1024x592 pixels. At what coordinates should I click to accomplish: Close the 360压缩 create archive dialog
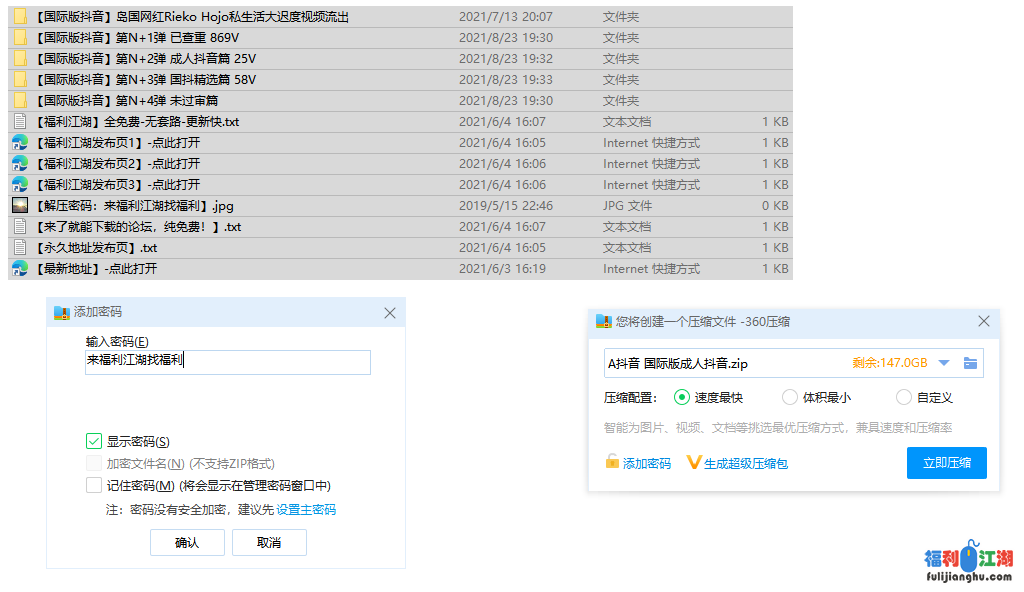[984, 321]
